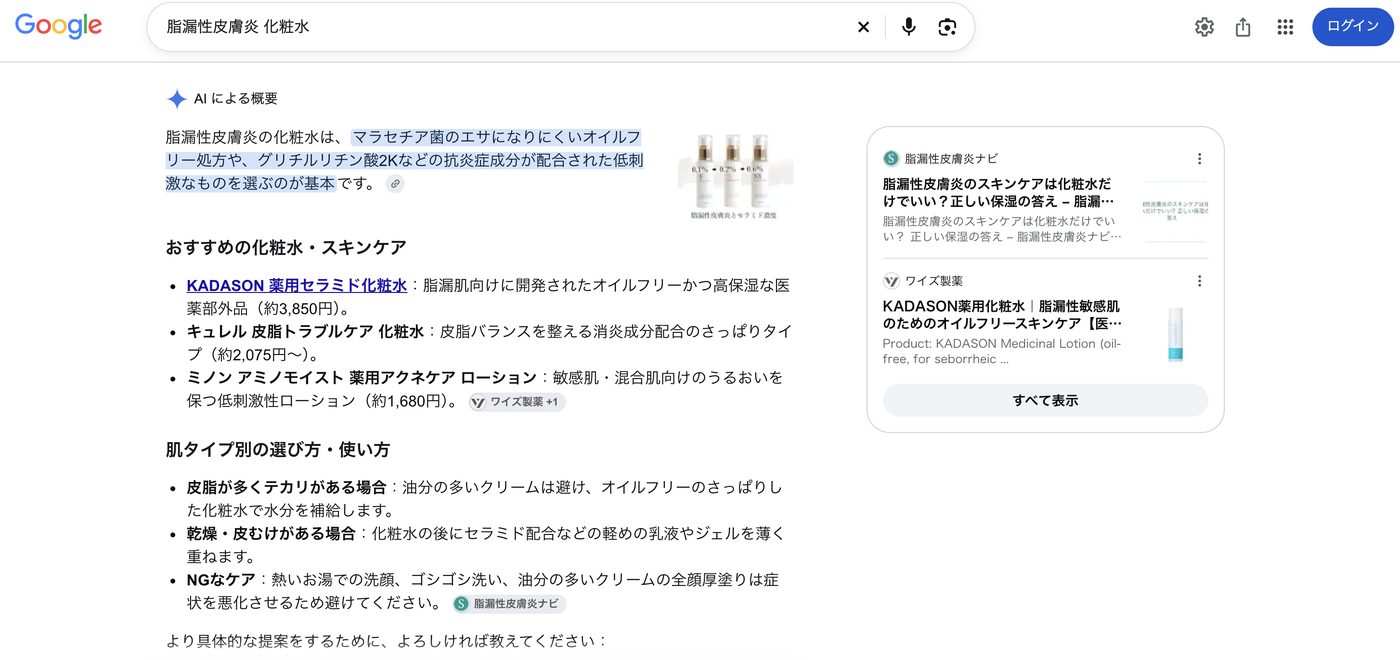The height and width of the screenshot is (660, 1400).
Task: Open more options for the 脂漏性皮膚炎ナビ card
Action: pos(1199,158)
